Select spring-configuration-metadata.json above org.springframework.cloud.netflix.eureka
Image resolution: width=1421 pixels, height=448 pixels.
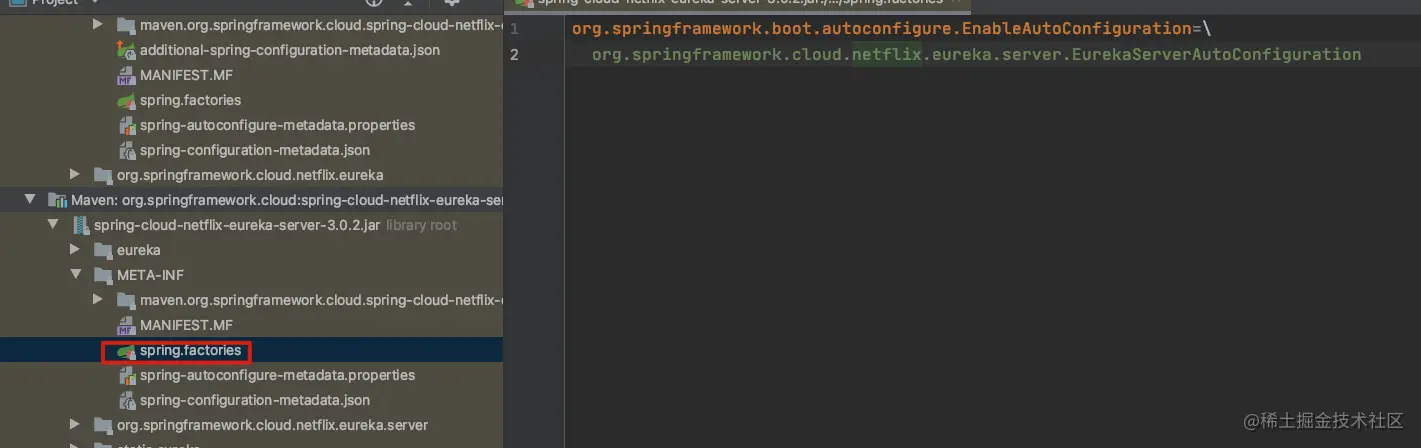[x=255, y=150]
